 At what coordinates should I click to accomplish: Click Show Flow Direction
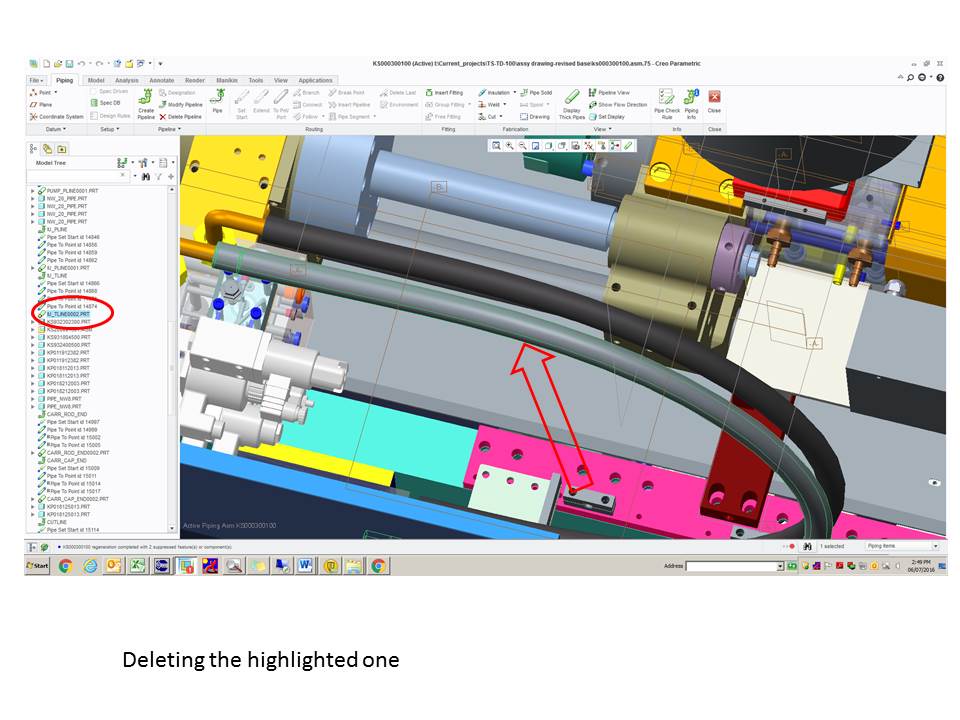click(617, 105)
